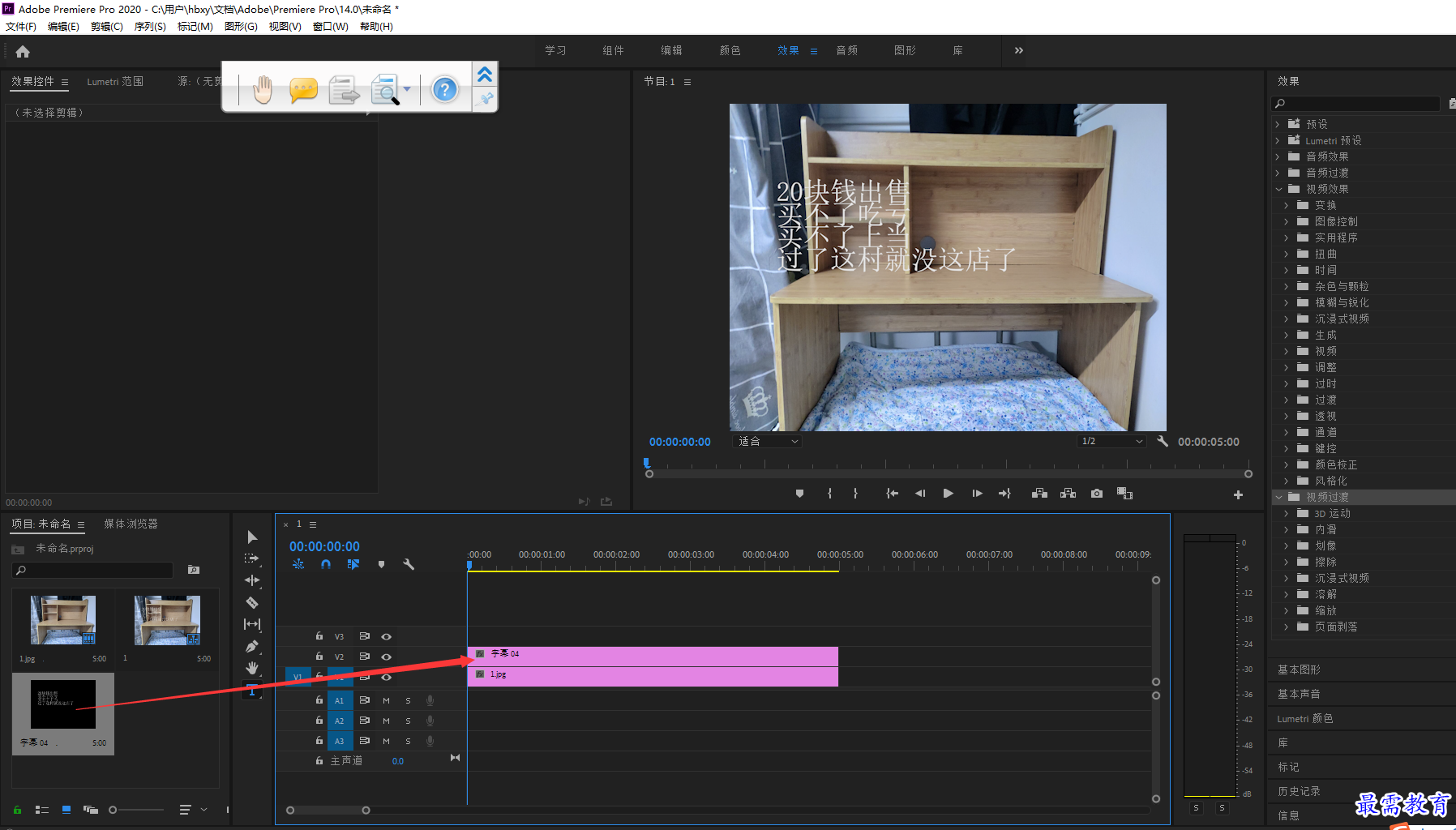This screenshot has width=1456, height=830.
Task: Select the Hand tool in tools panel
Action: [x=252, y=668]
